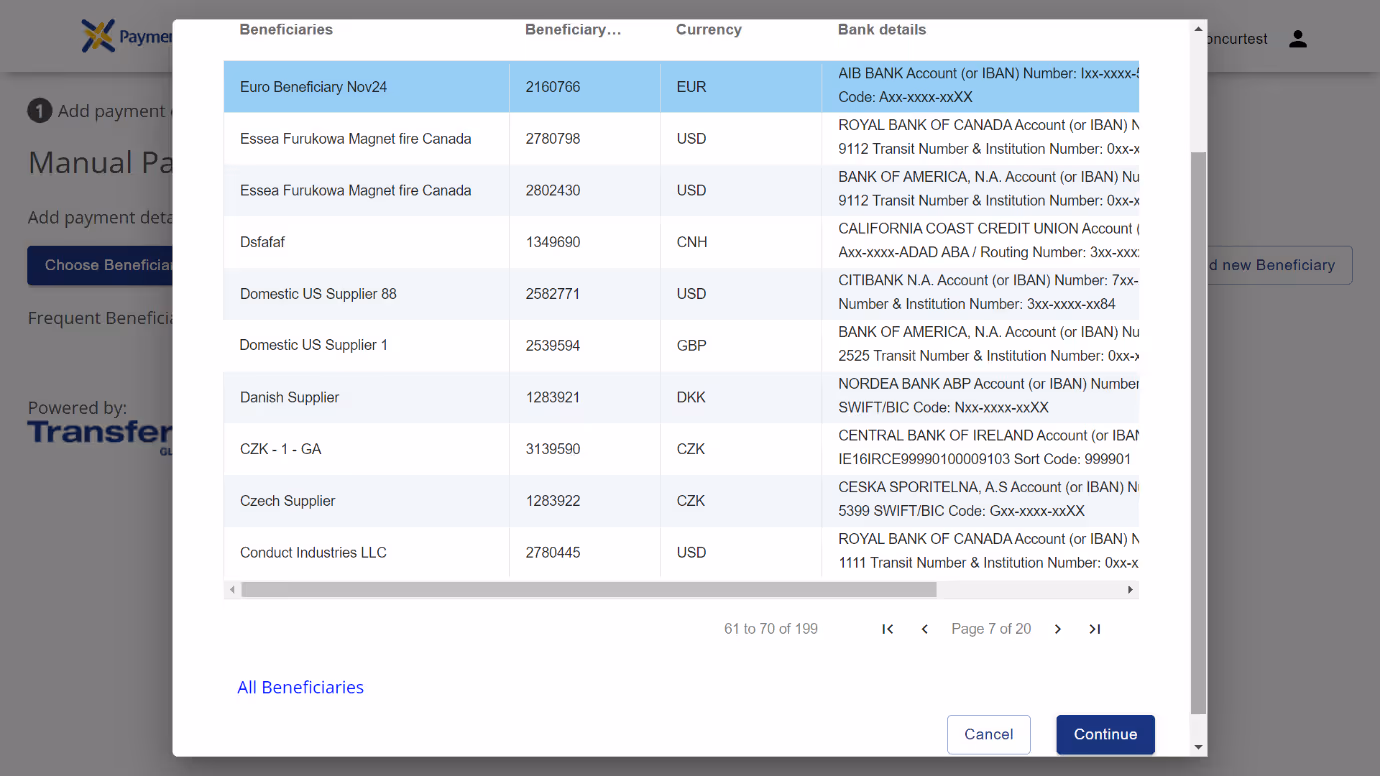Select Domestic US Supplier 1
This screenshot has height=776, width=1380.
pos(681,345)
